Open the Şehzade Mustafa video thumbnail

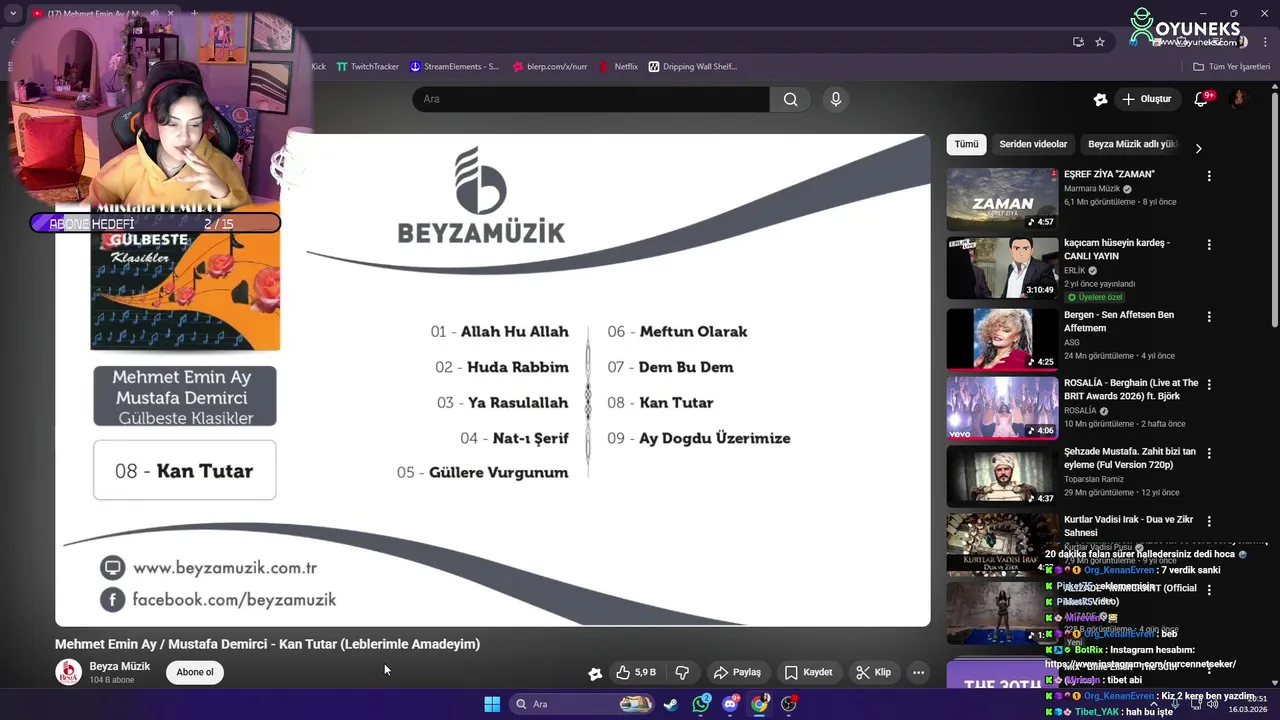coord(1002,475)
